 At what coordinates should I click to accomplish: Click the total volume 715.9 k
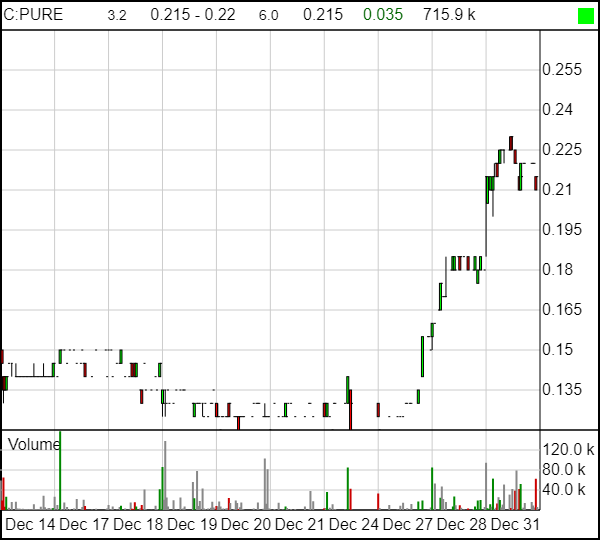tap(449, 15)
